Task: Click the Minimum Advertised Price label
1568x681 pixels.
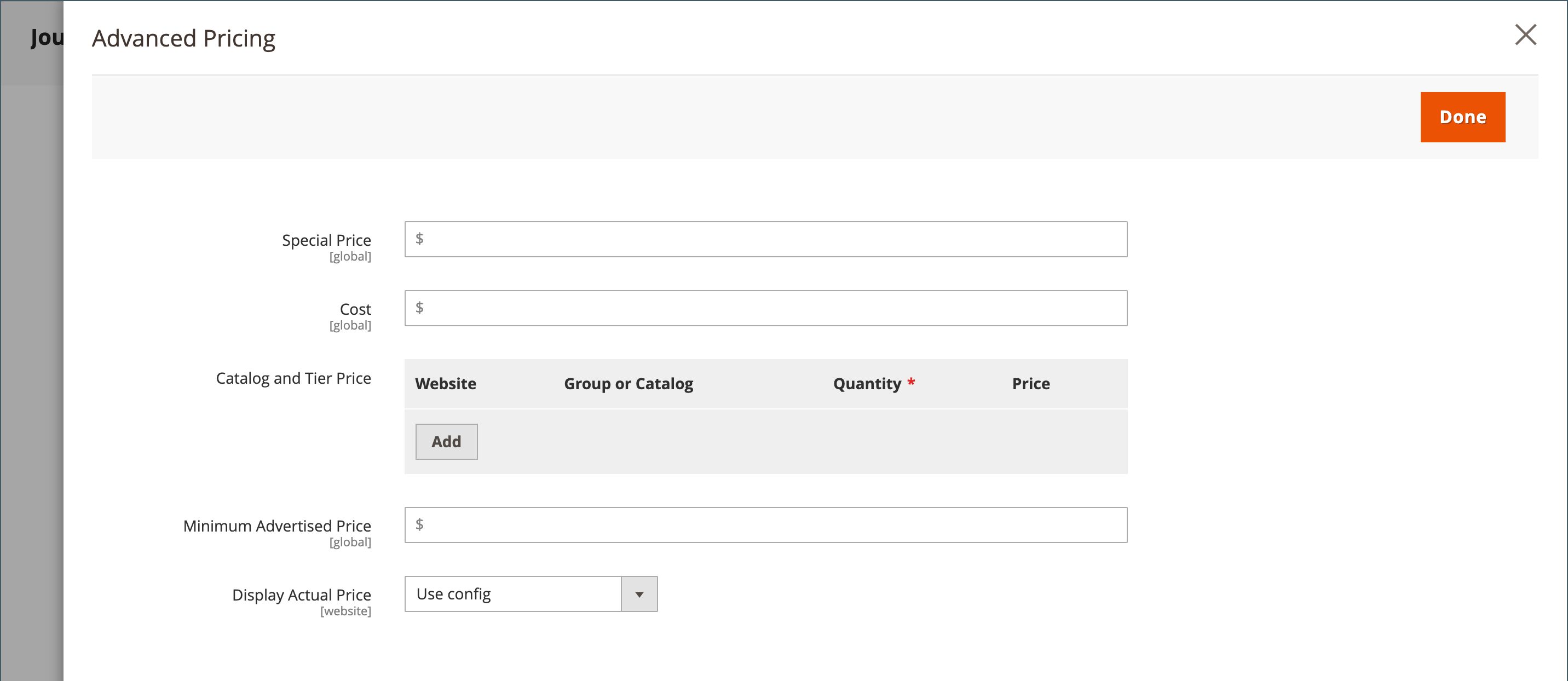Action: point(277,526)
